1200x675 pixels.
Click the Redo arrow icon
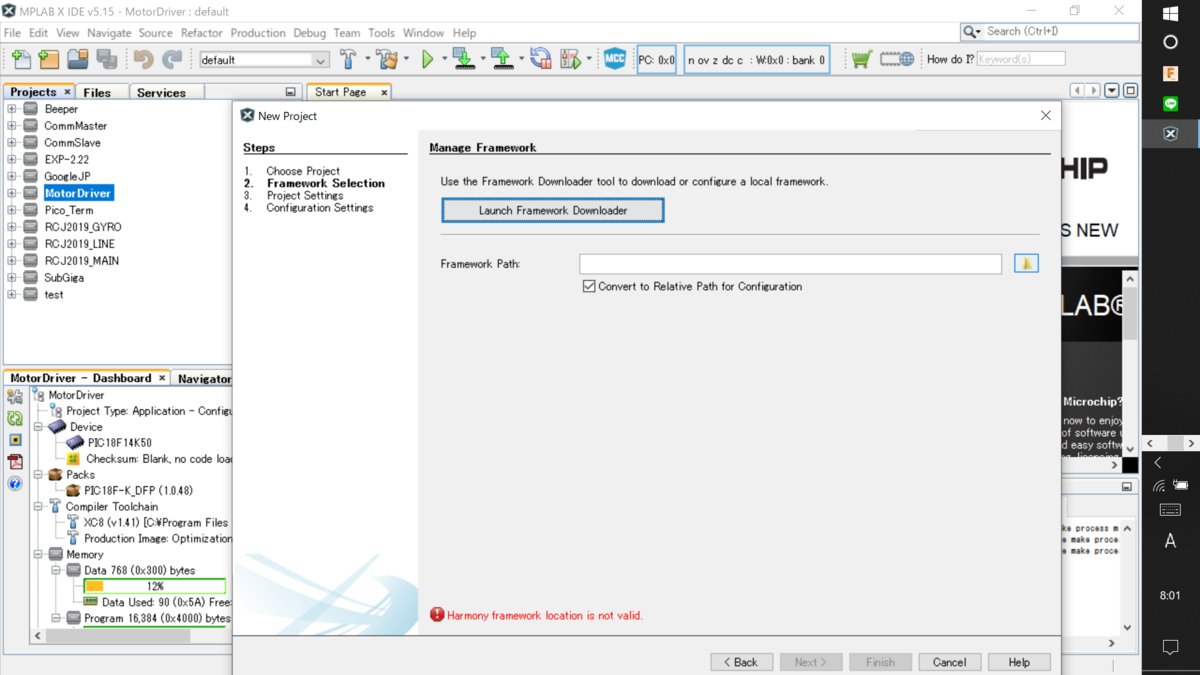[173, 60]
